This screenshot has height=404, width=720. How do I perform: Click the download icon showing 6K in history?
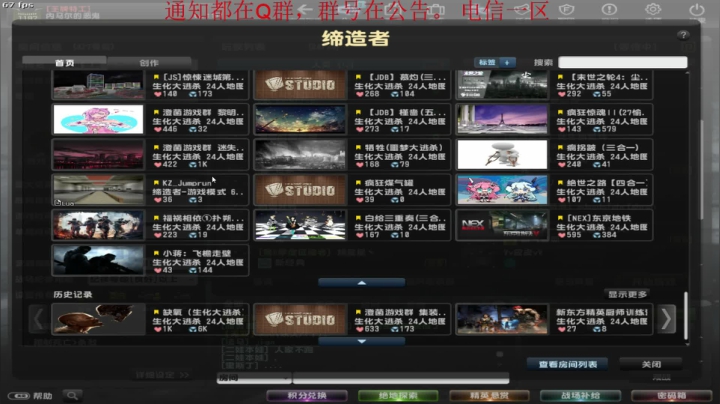click(192, 329)
